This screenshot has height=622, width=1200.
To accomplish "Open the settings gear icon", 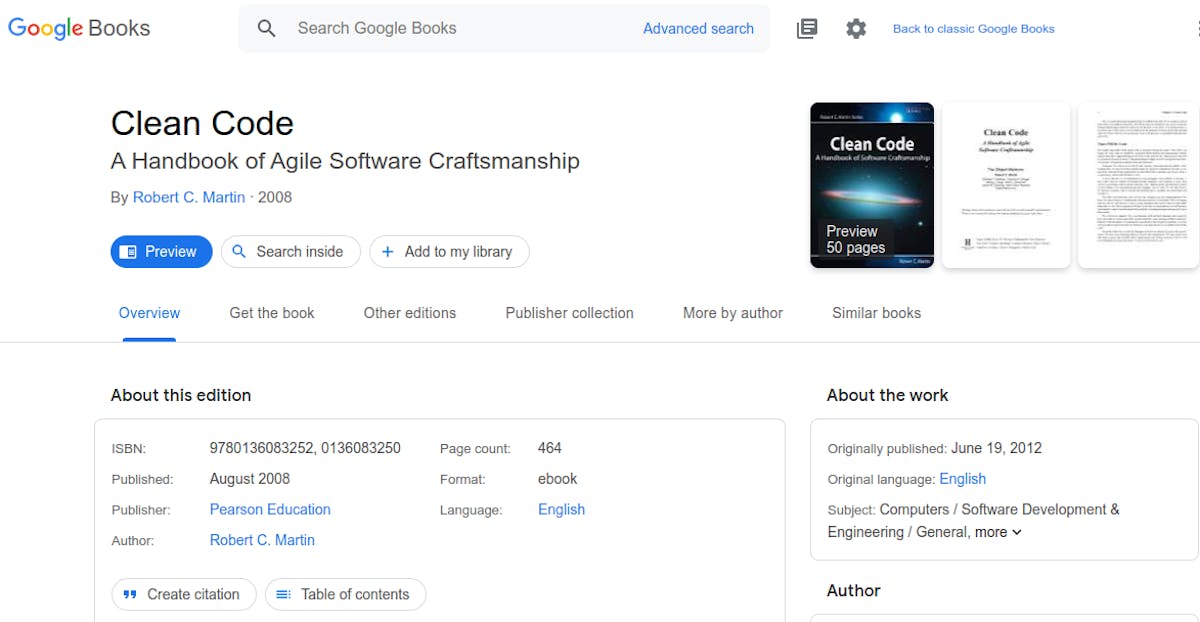I will pyautogui.click(x=856, y=29).
